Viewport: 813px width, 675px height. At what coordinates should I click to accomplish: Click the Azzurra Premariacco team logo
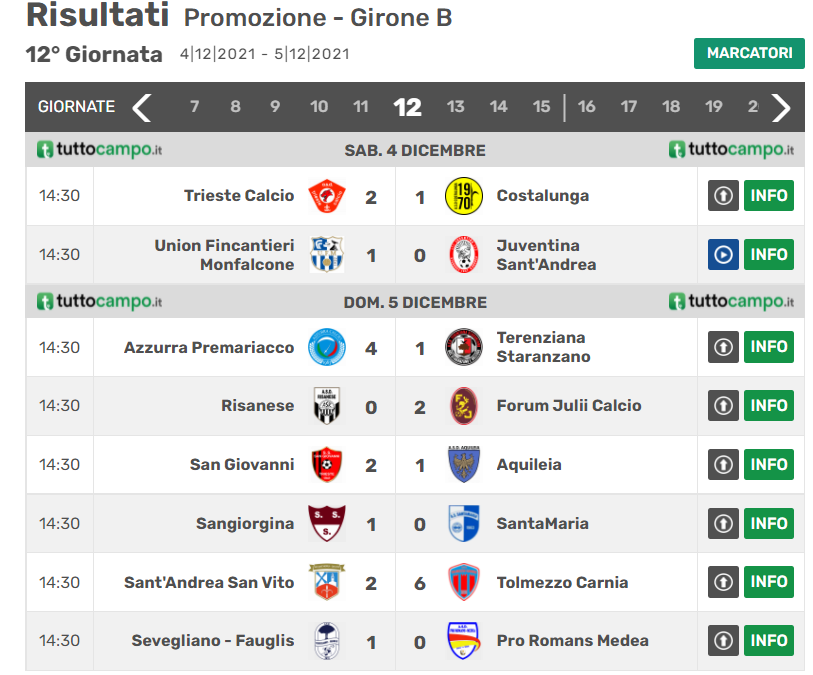tap(326, 347)
